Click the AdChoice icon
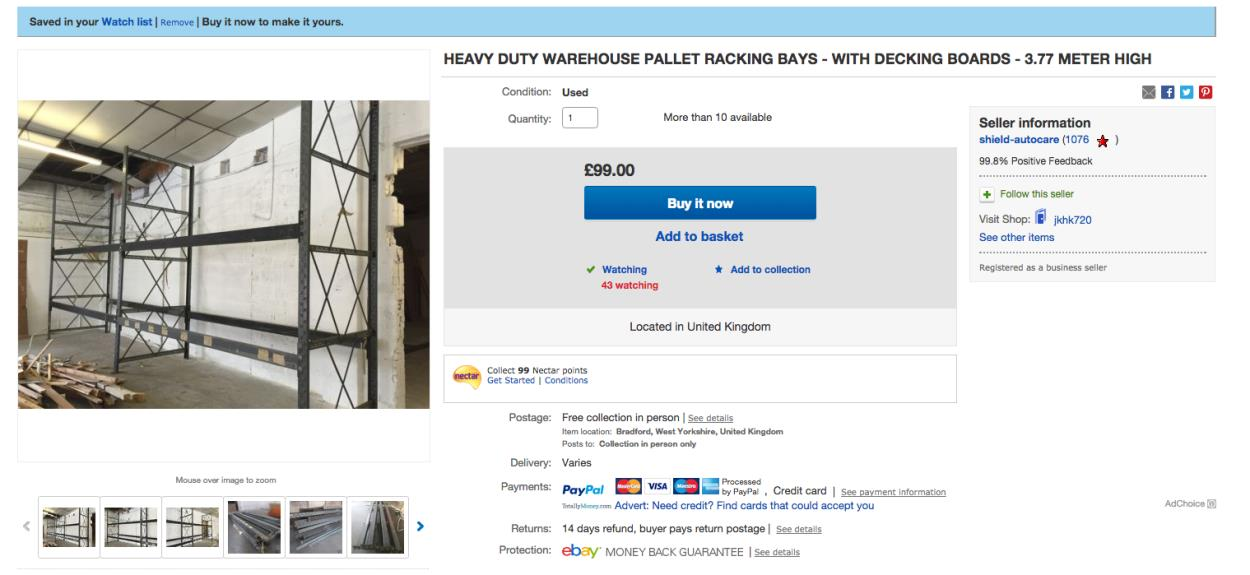 (1211, 504)
